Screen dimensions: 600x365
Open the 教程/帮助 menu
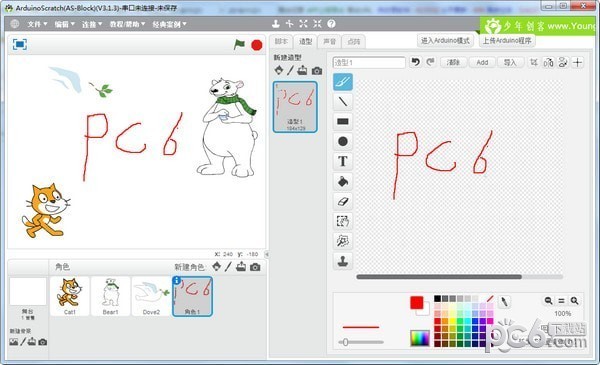click(x=127, y=24)
